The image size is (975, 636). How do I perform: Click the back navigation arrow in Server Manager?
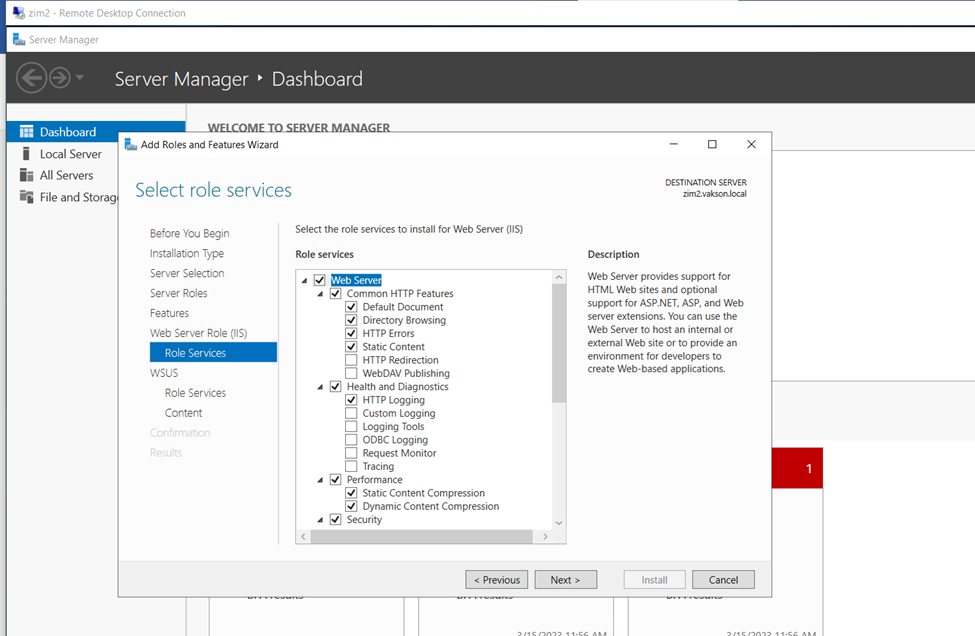coord(31,78)
